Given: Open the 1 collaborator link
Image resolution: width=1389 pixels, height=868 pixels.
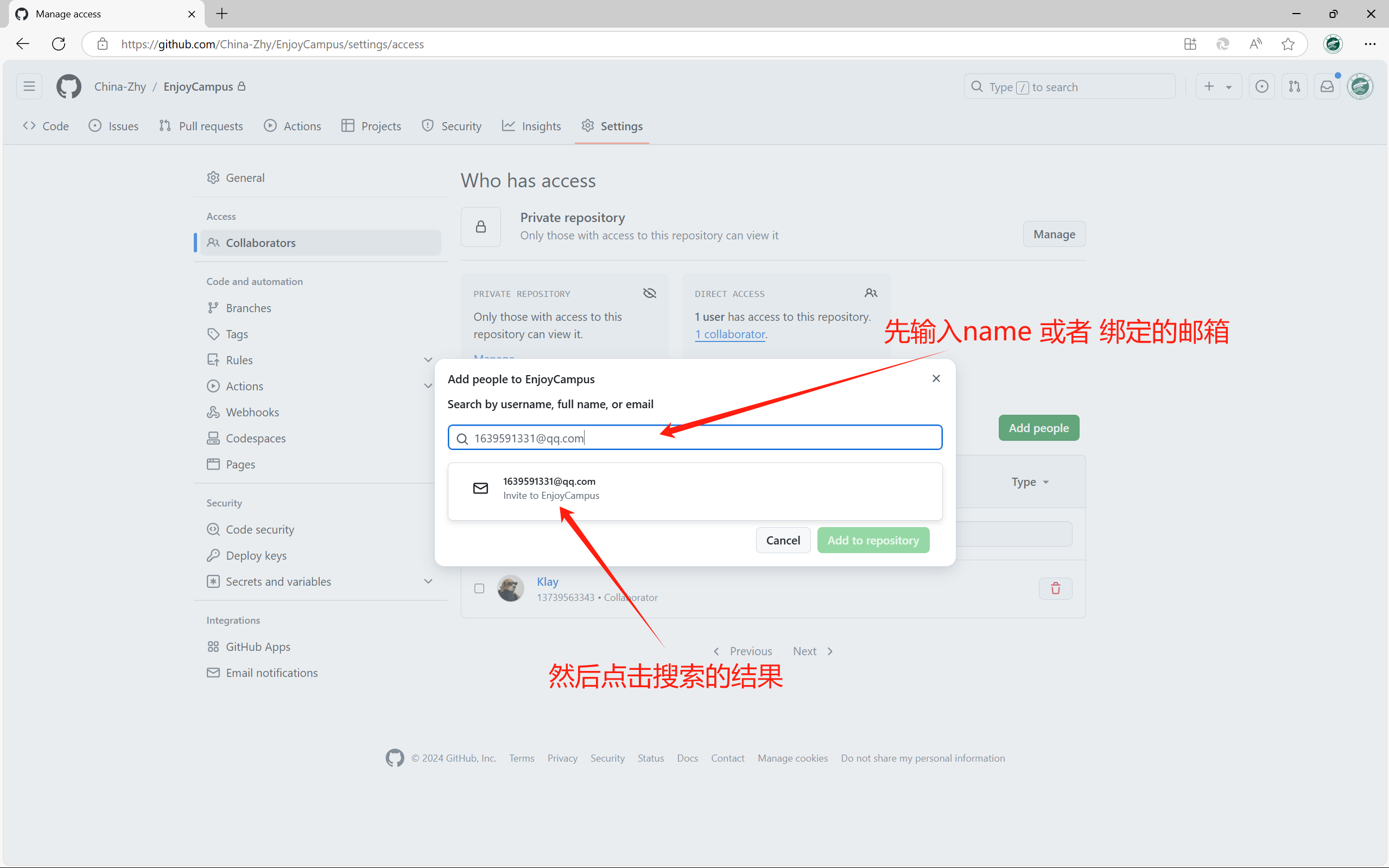Looking at the screenshot, I should [x=730, y=334].
